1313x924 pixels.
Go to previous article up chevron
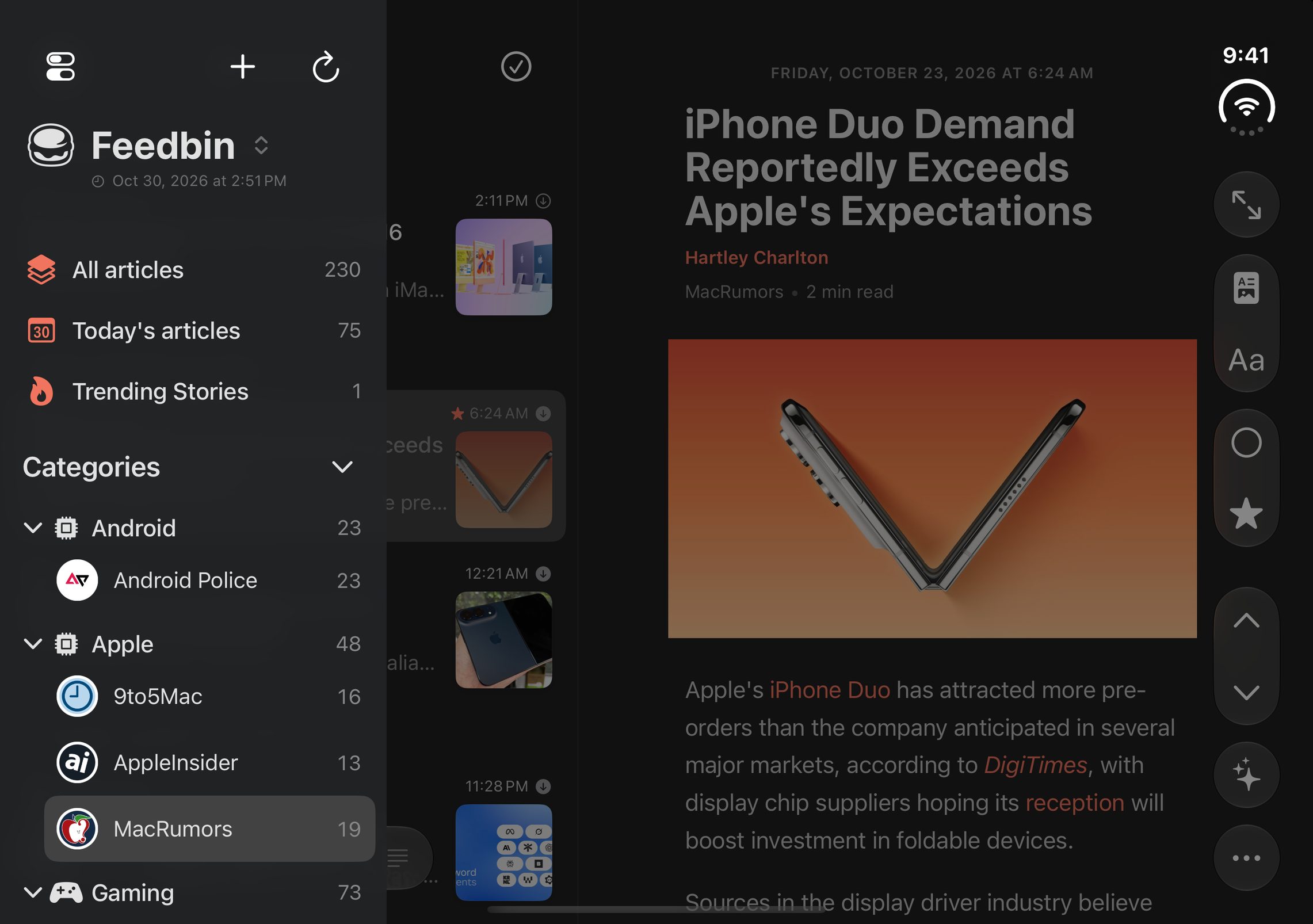tap(1246, 621)
